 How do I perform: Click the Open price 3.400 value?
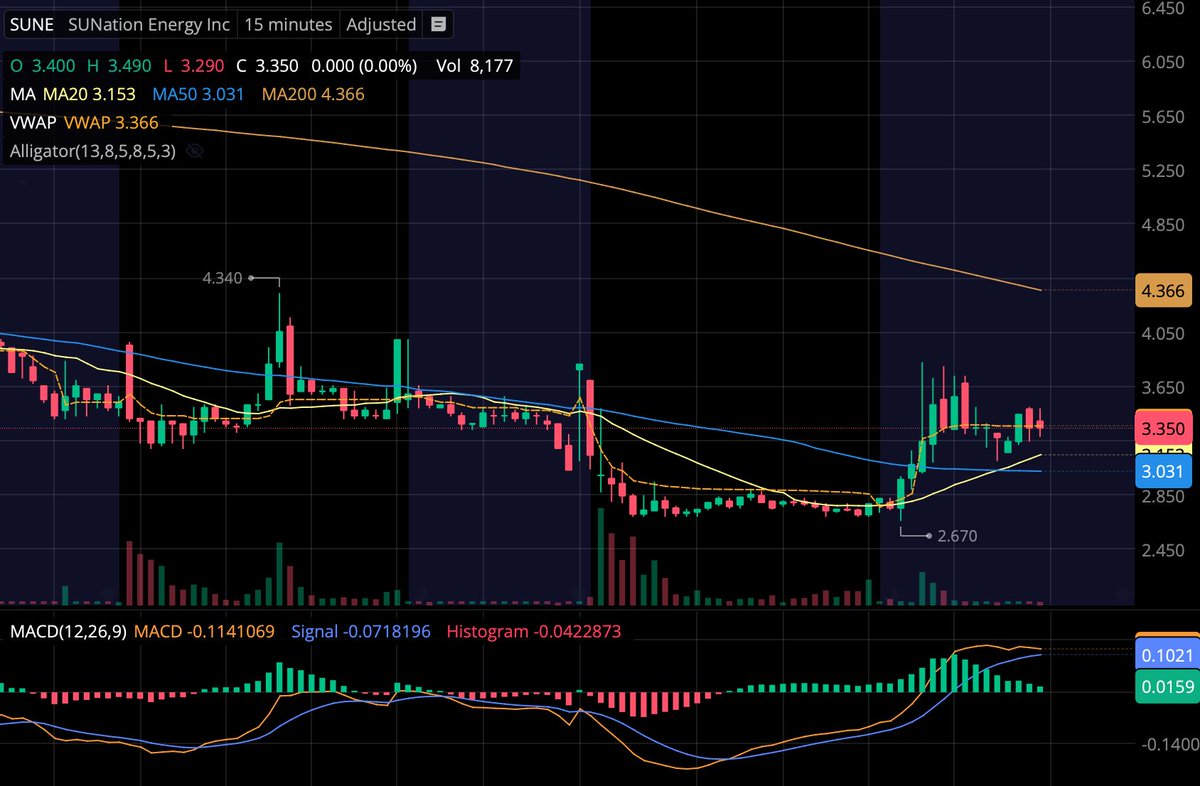(41, 66)
